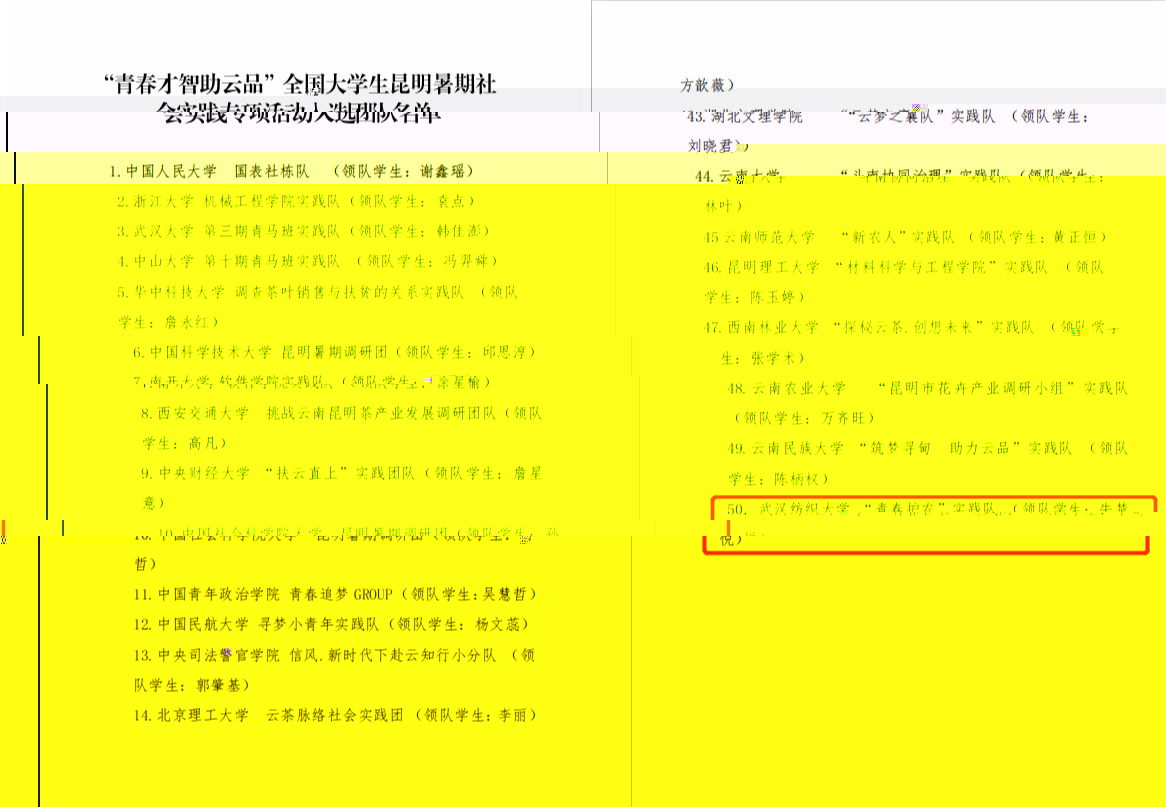Click row 4 中山大学 第十期青马班实践队

pos(307,261)
